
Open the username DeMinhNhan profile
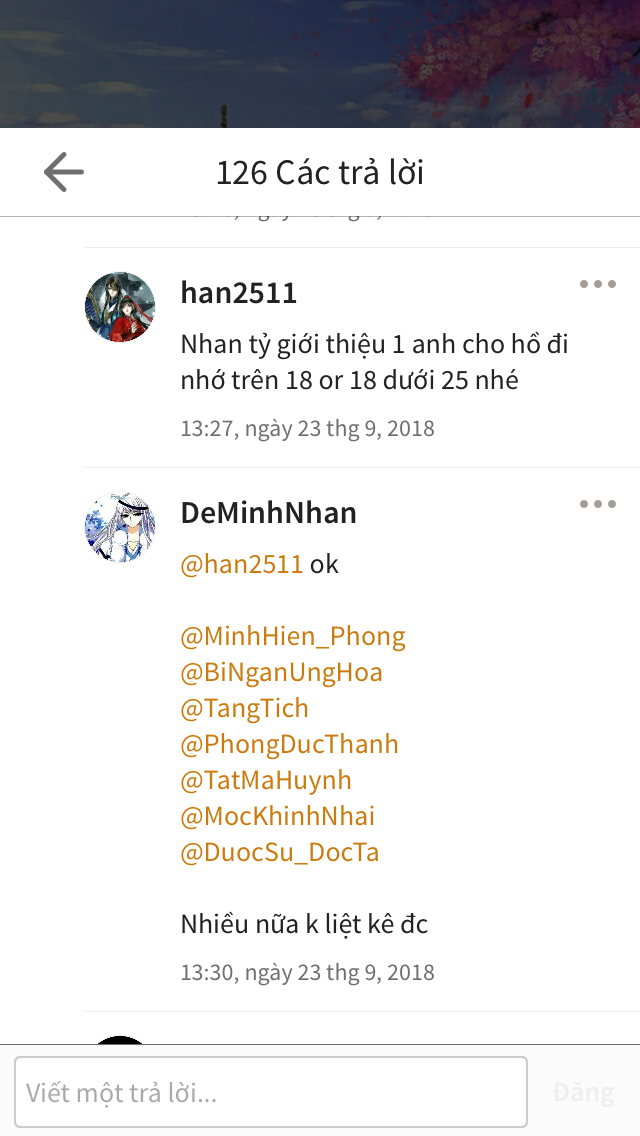pyautogui.click(x=268, y=513)
